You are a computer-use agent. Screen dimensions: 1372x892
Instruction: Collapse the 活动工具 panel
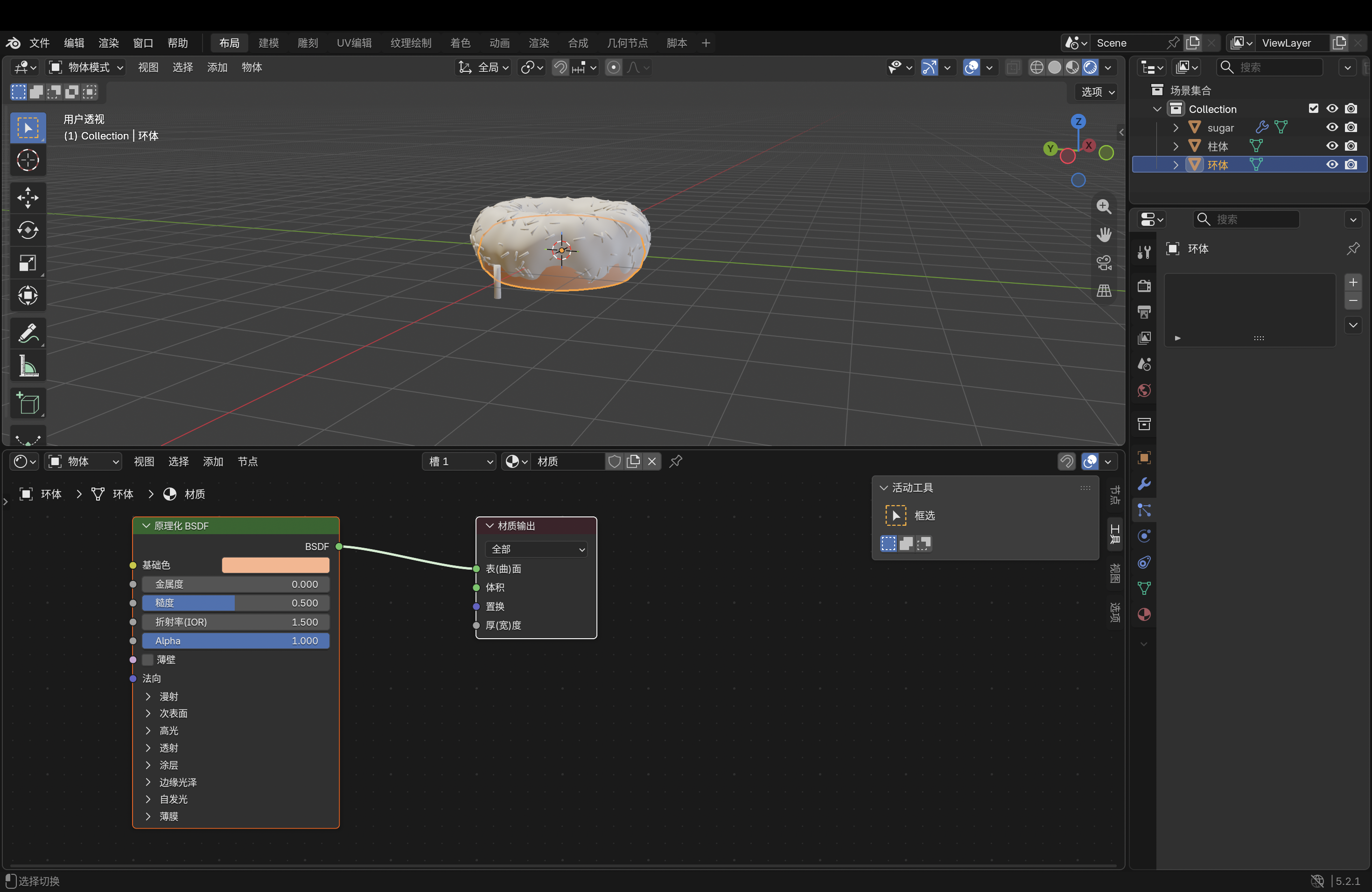point(883,488)
